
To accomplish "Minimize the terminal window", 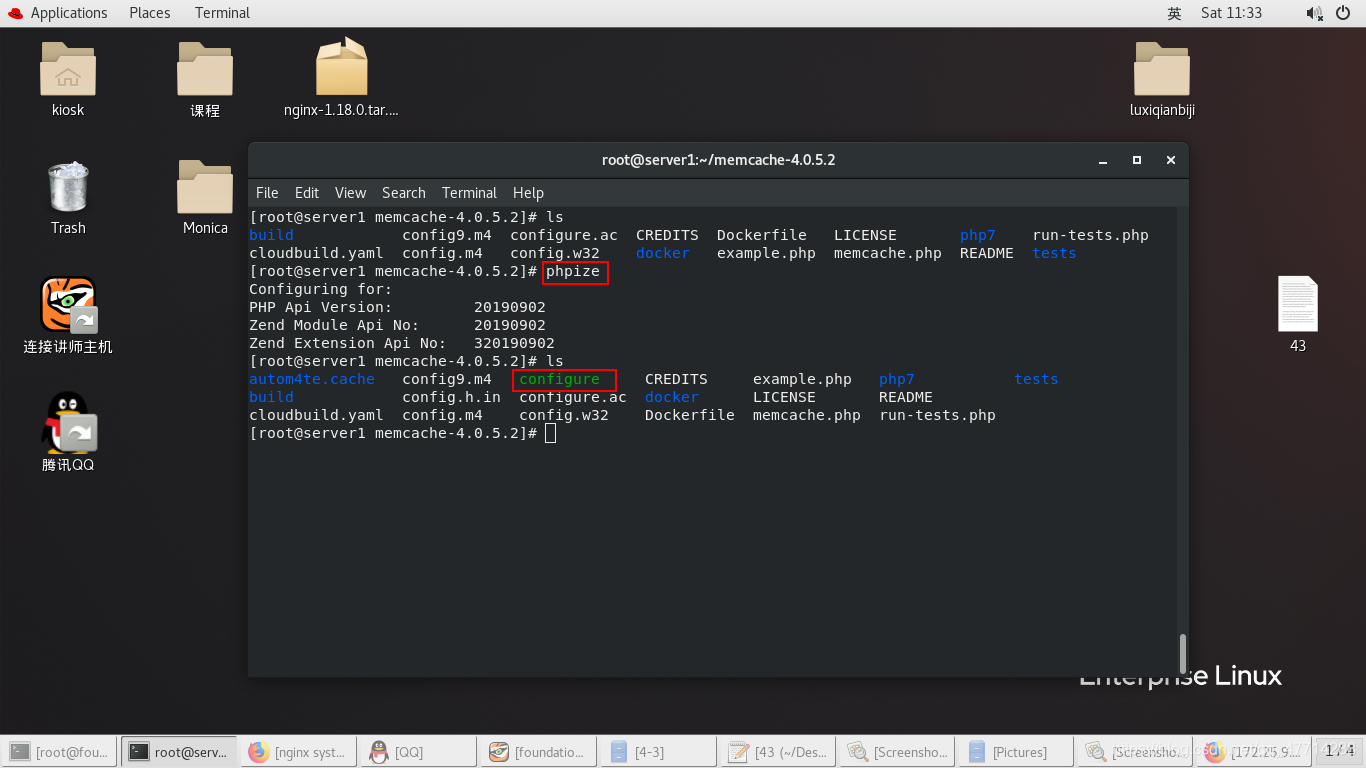I will click(1103, 160).
